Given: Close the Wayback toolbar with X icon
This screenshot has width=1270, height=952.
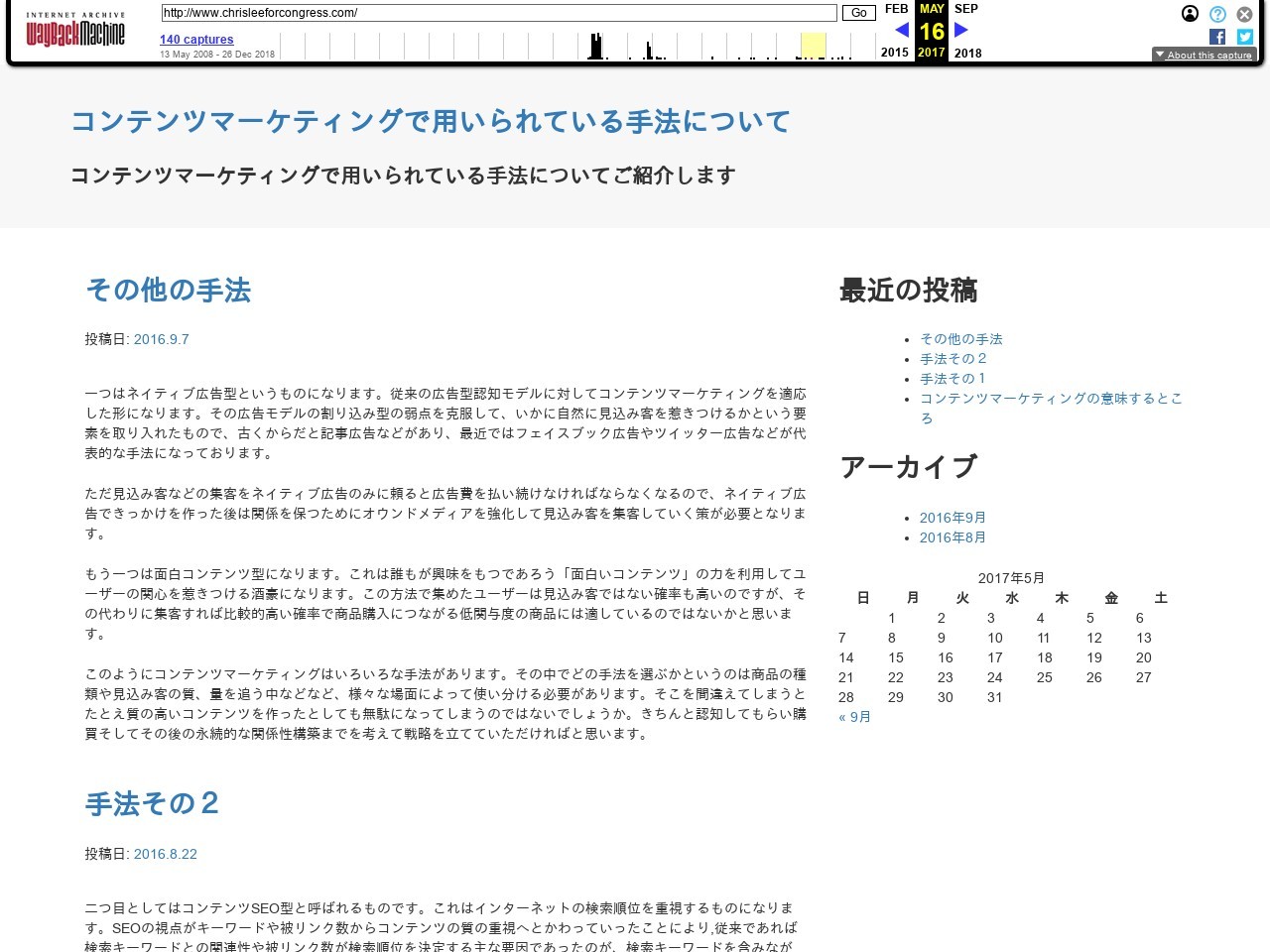Looking at the screenshot, I should [1244, 14].
